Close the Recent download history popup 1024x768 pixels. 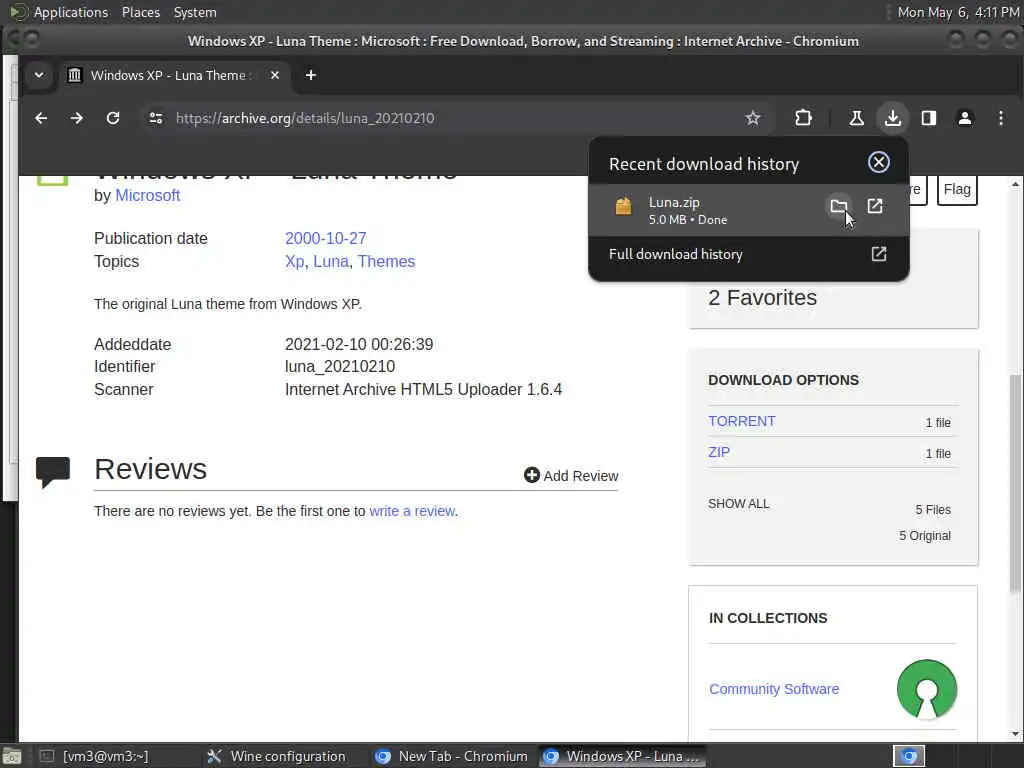878,162
